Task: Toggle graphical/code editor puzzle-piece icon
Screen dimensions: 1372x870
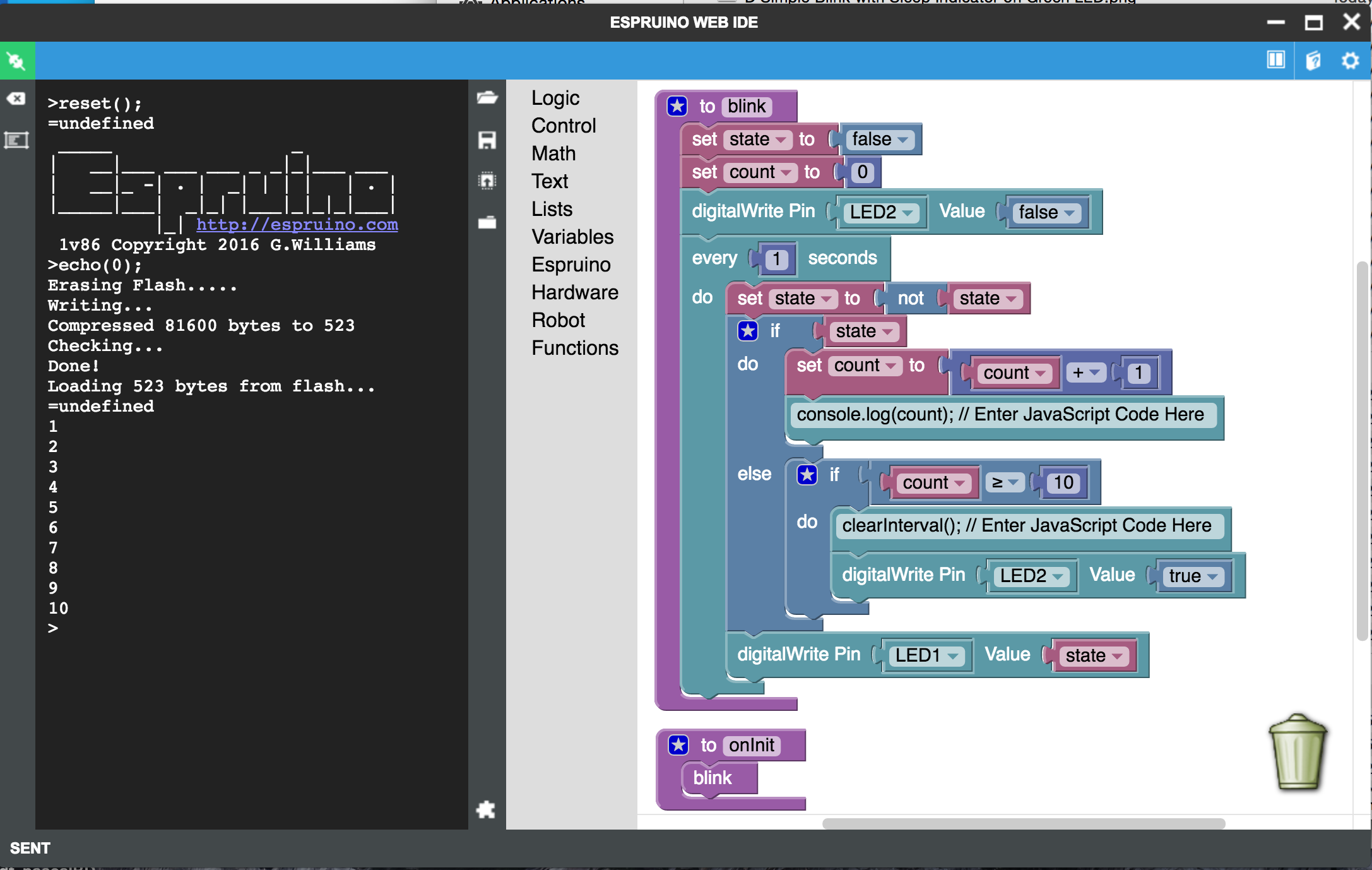Action: pos(486,809)
